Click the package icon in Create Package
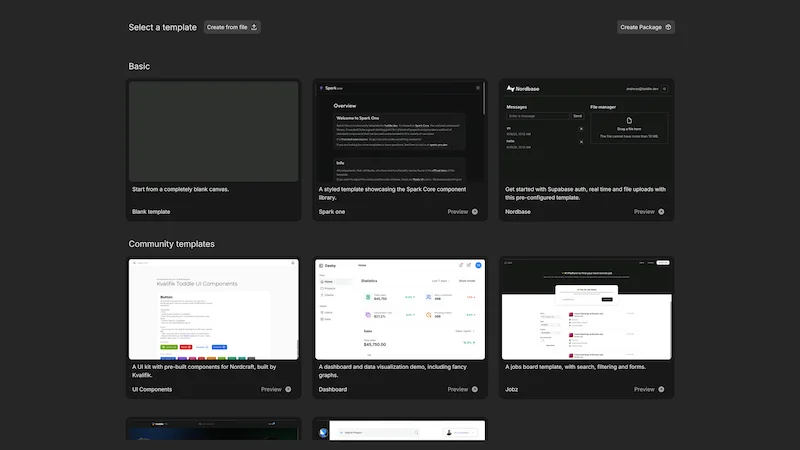800x450 pixels. tap(668, 27)
